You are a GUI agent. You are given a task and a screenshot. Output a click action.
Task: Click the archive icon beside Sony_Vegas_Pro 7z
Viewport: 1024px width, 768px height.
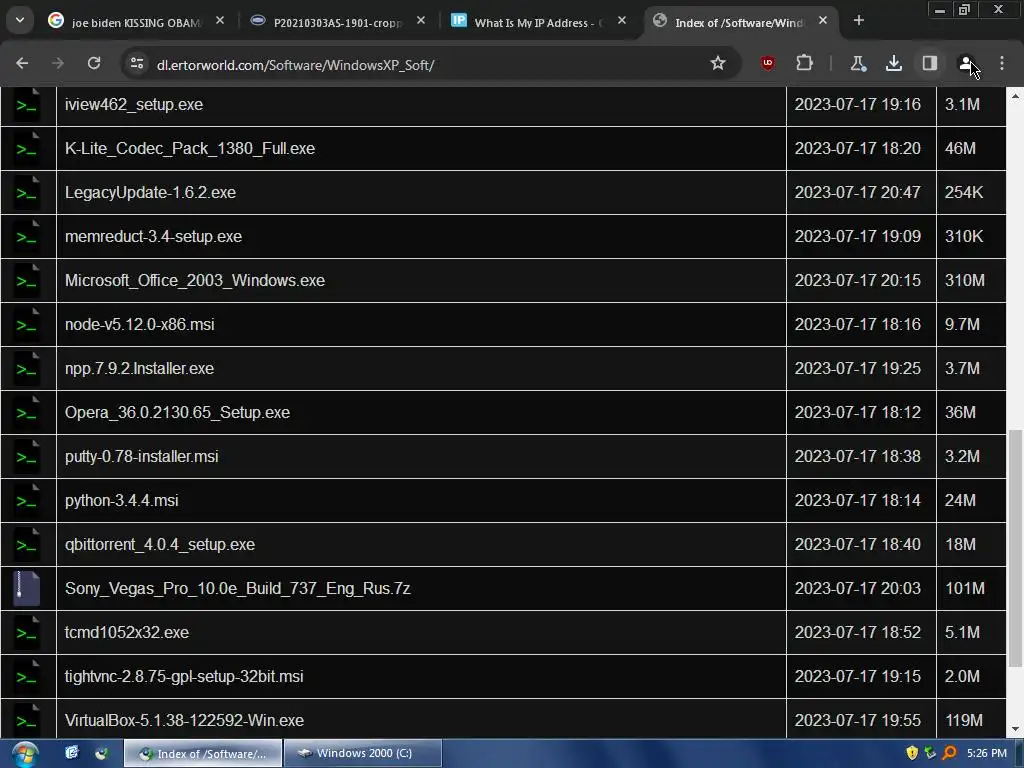pos(27,588)
